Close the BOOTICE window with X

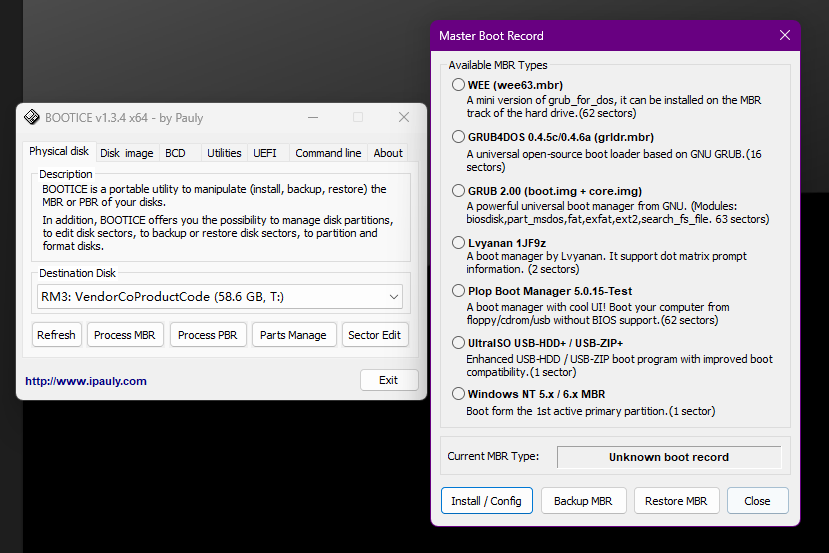(404, 117)
